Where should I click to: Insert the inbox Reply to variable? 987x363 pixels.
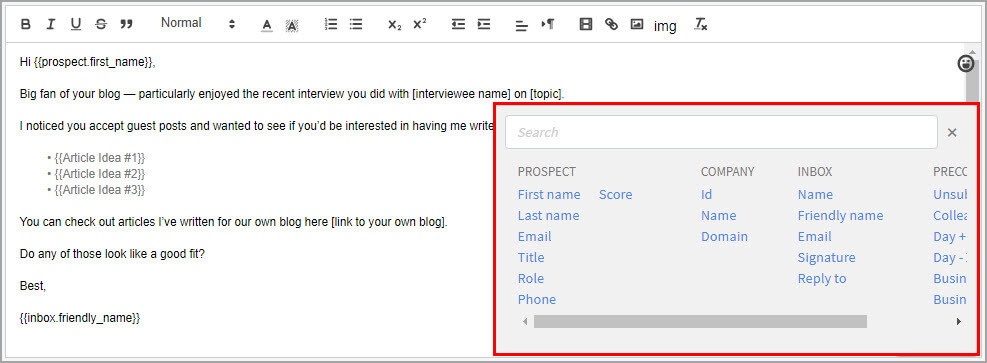click(x=822, y=278)
